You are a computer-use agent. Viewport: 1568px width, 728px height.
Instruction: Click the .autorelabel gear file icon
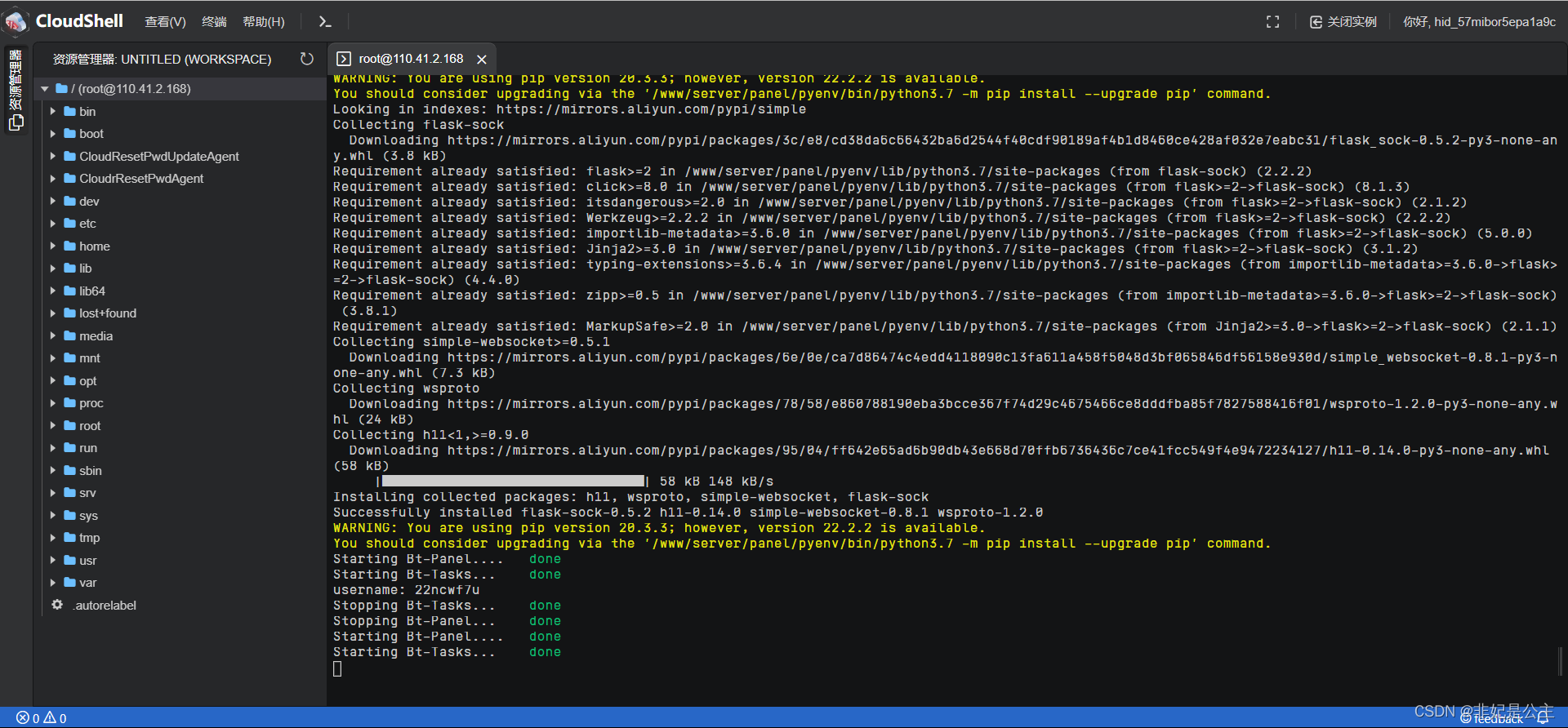[x=57, y=605]
